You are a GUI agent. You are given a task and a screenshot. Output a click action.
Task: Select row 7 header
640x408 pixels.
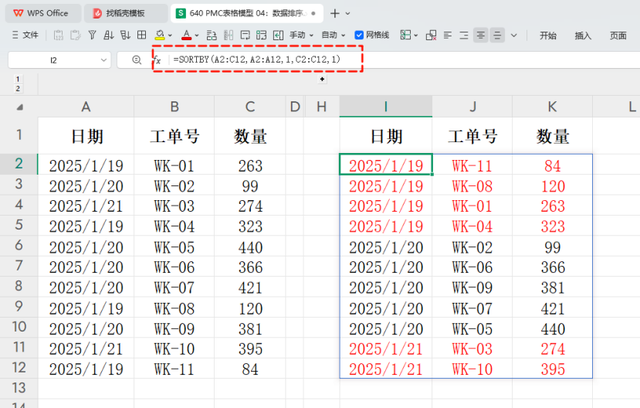pos(19,266)
